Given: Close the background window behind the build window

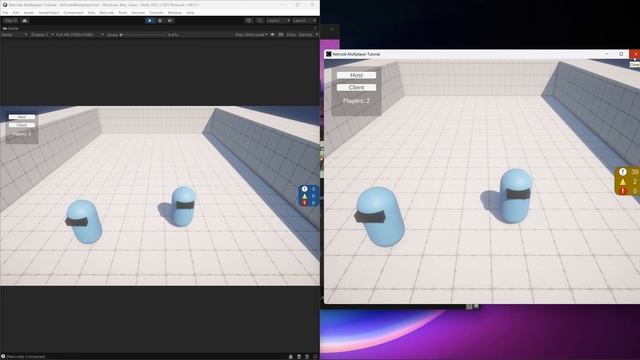Looking at the screenshot, I should click(332, 29).
